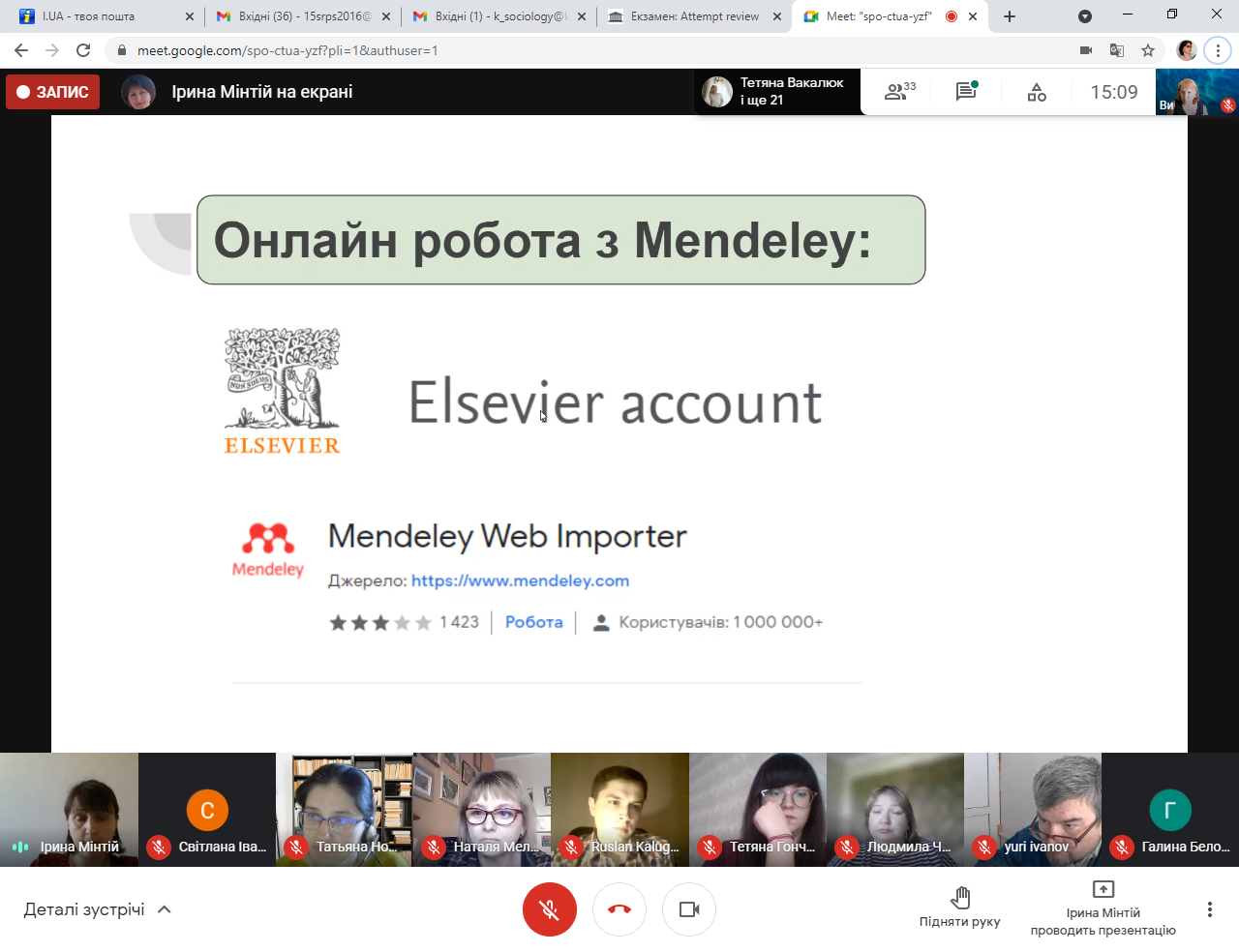
Task: Open the meeting chat icon
Action: pyautogui.click(x=966, y=92)
